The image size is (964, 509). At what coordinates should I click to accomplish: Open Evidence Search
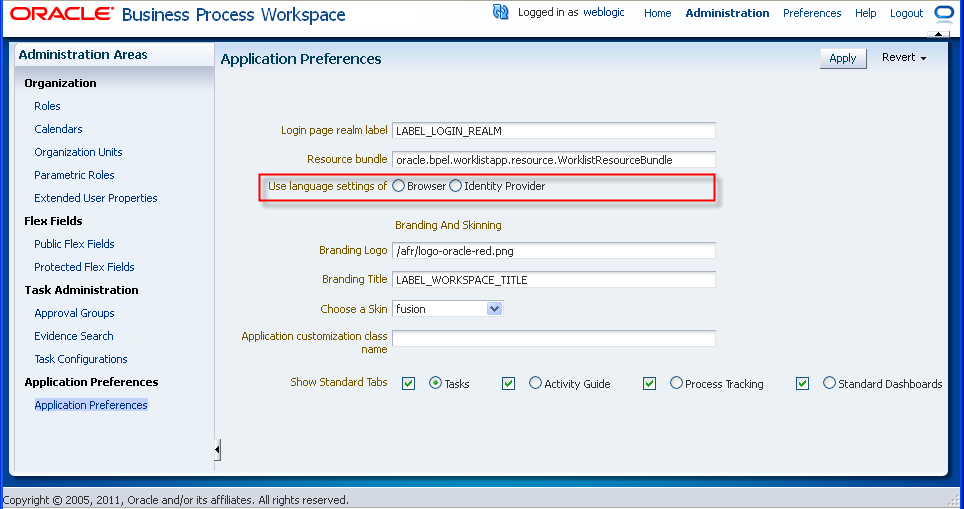74,336
